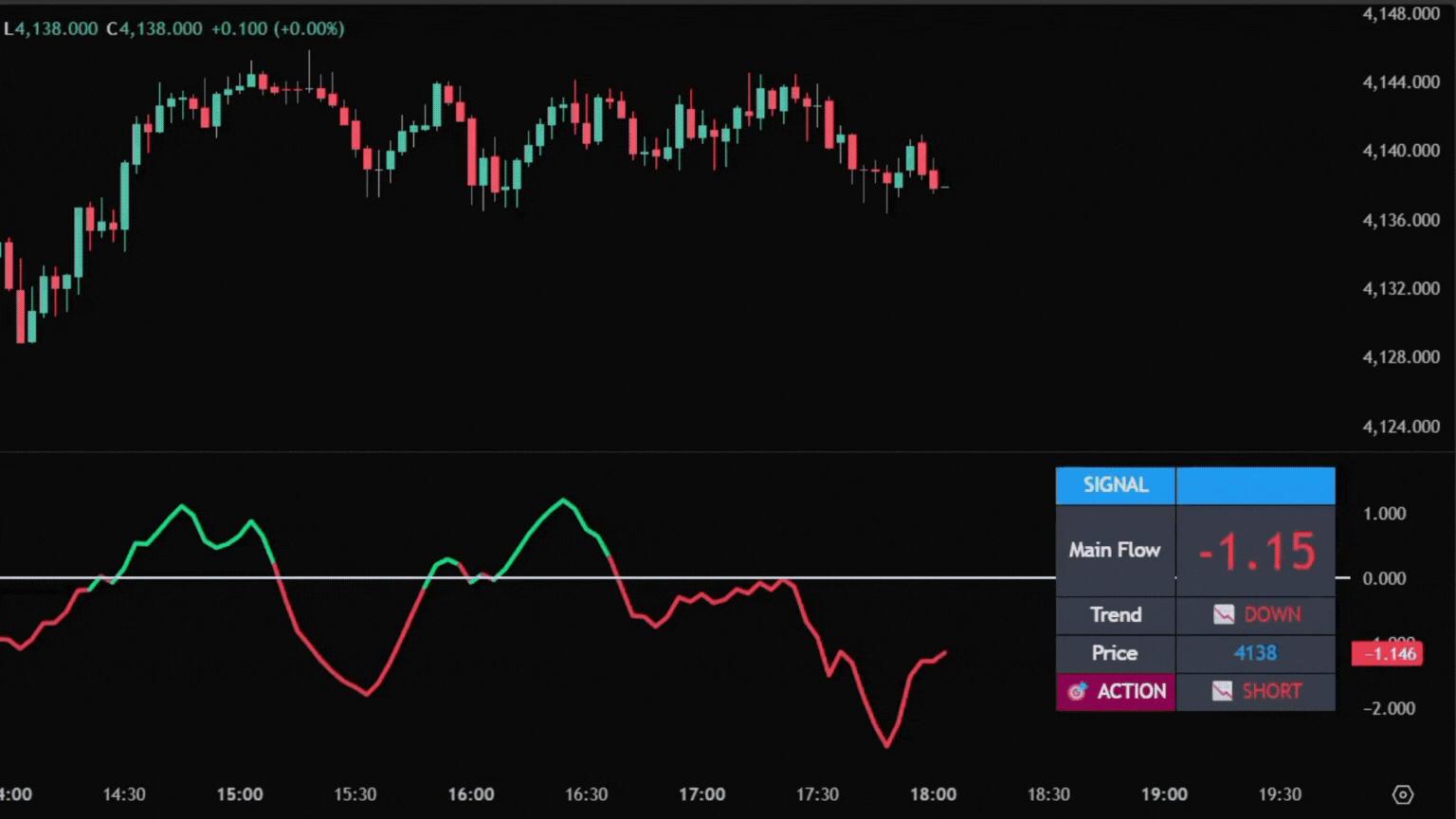Click the 17:30 time axis label

pos(817,794)
